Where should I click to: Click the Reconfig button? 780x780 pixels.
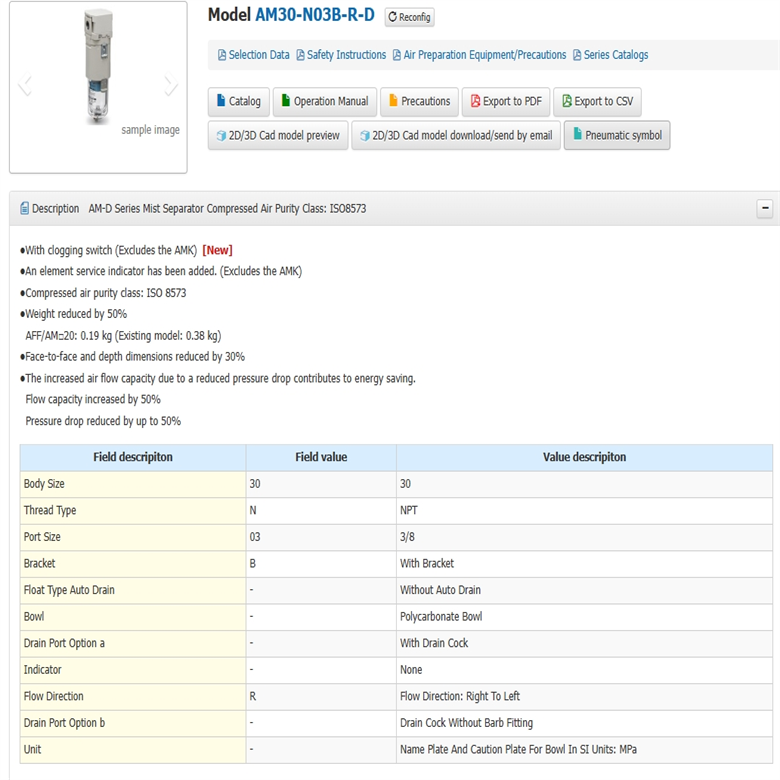[409, 17]
